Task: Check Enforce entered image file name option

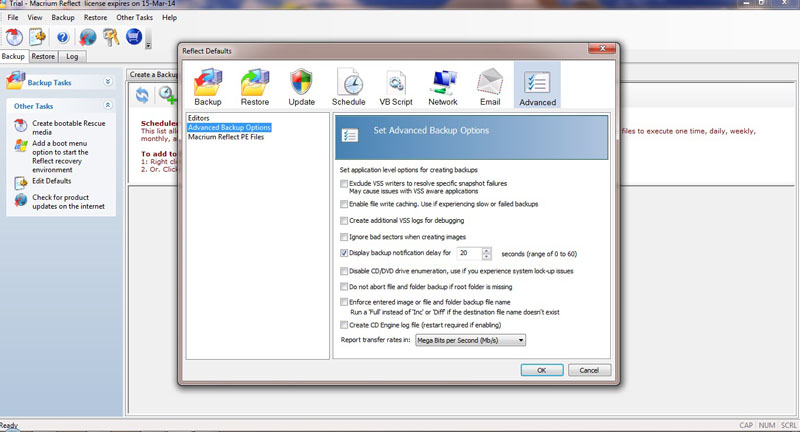Action: [x=344, y=302]
